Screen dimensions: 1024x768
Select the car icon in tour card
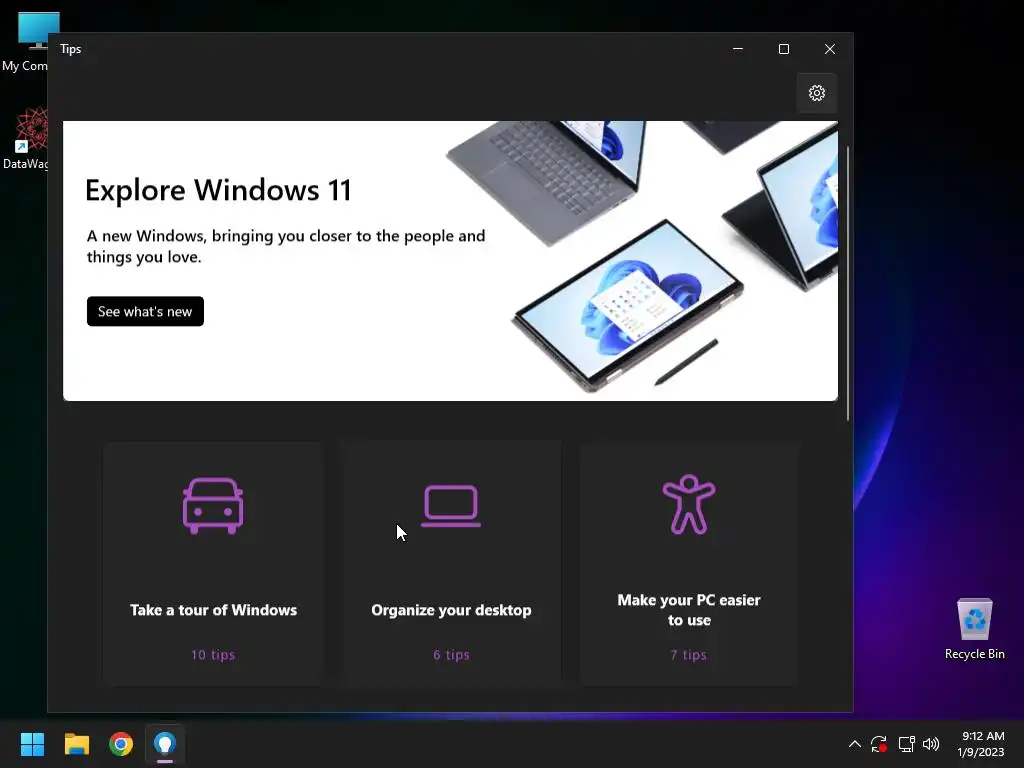(213, 505)
